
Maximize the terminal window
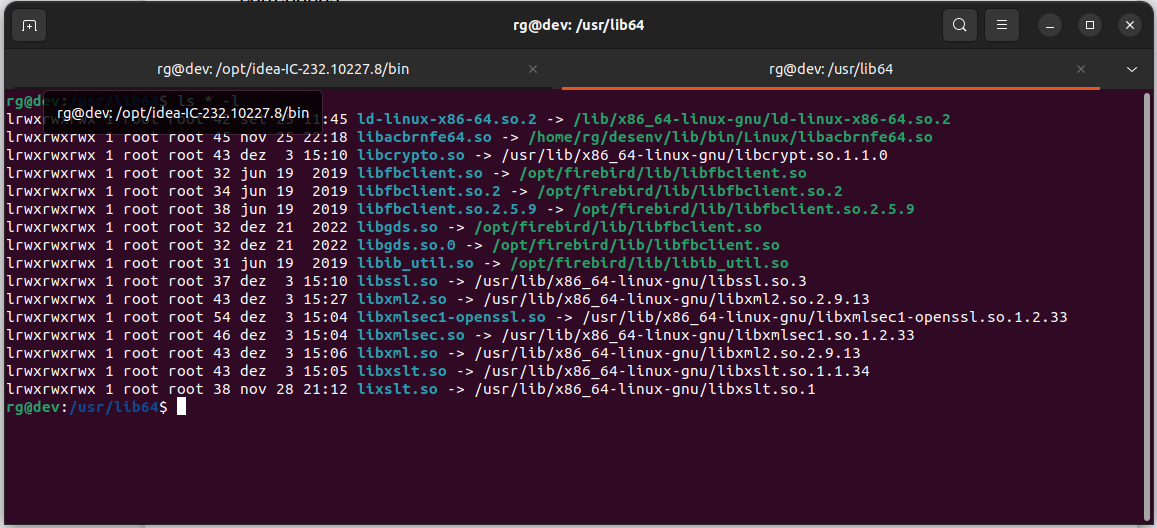1090,26
